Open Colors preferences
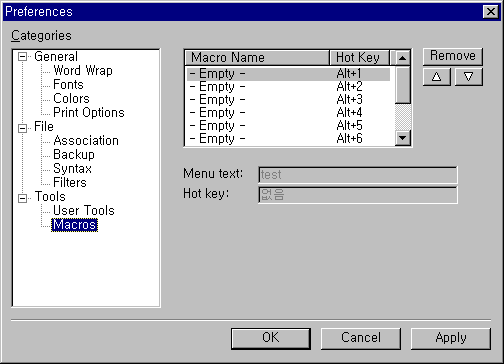Screen dimensions: 504x364 (71, 98)
